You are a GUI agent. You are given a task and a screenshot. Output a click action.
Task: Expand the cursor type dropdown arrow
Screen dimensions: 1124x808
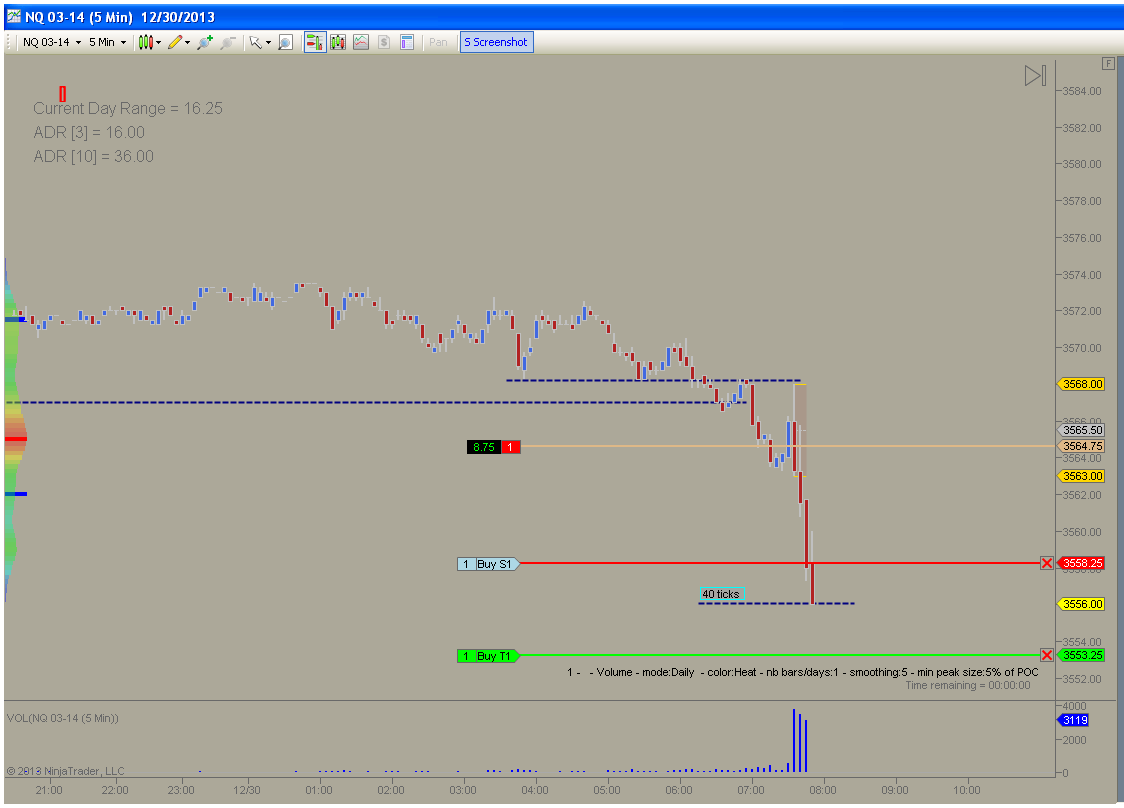click(x=269, y=42)
